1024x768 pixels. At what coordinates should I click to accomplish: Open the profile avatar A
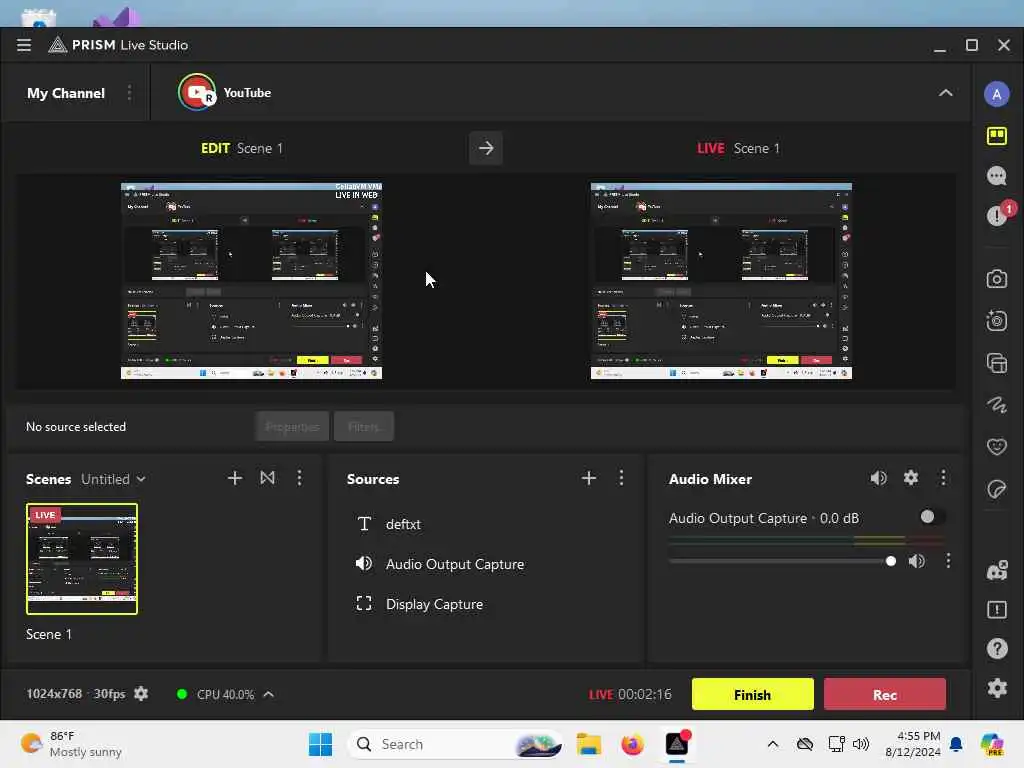(997, 94)
